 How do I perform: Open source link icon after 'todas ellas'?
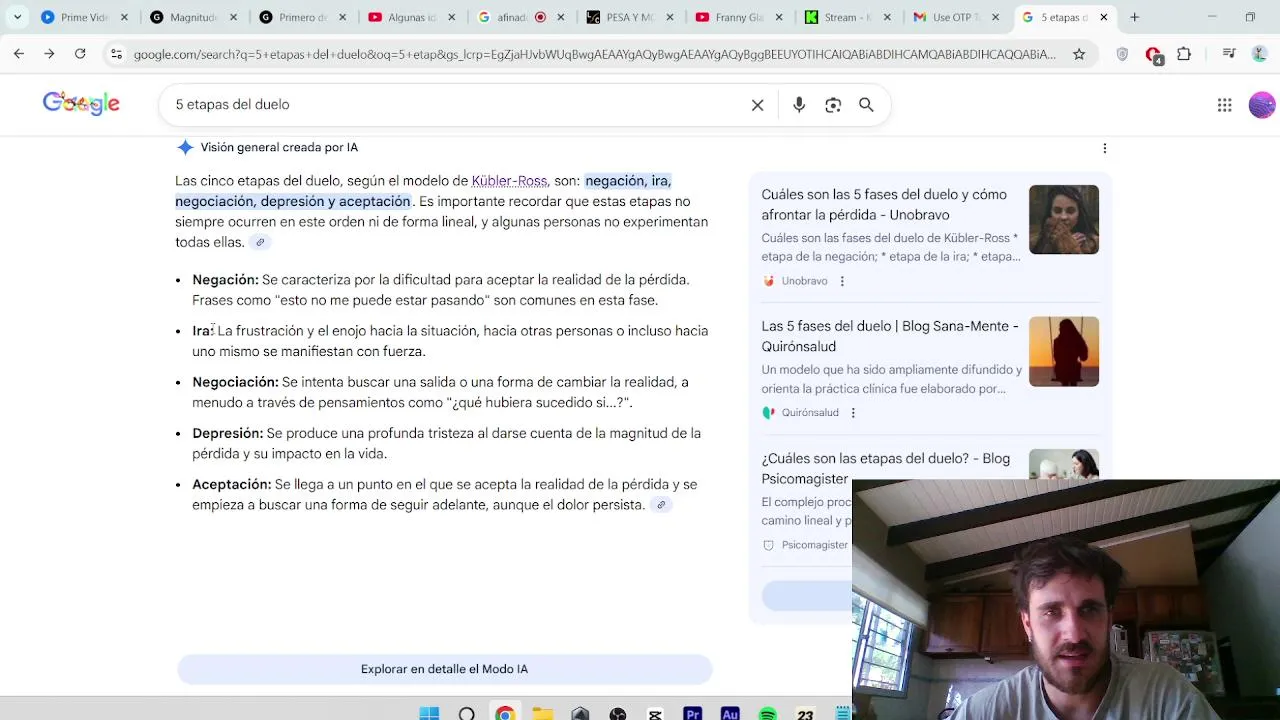pyautogui.click(x=260, y=242)
